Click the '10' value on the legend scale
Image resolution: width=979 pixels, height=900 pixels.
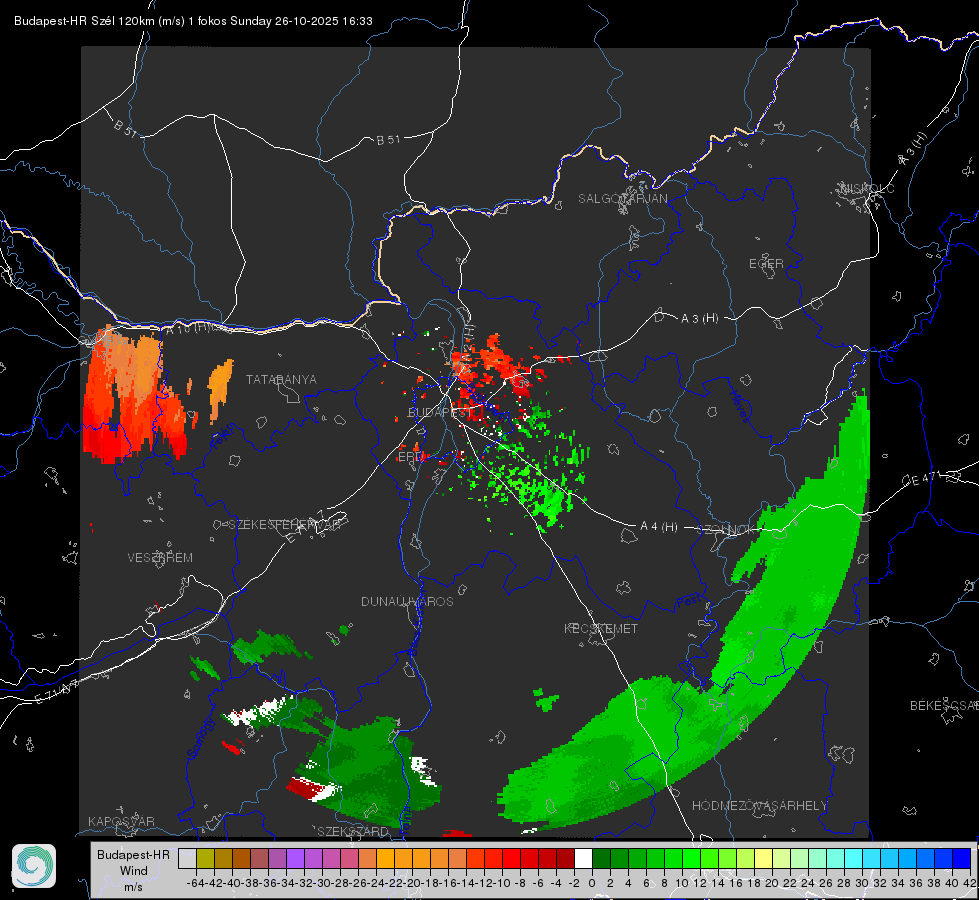point(682,883)
